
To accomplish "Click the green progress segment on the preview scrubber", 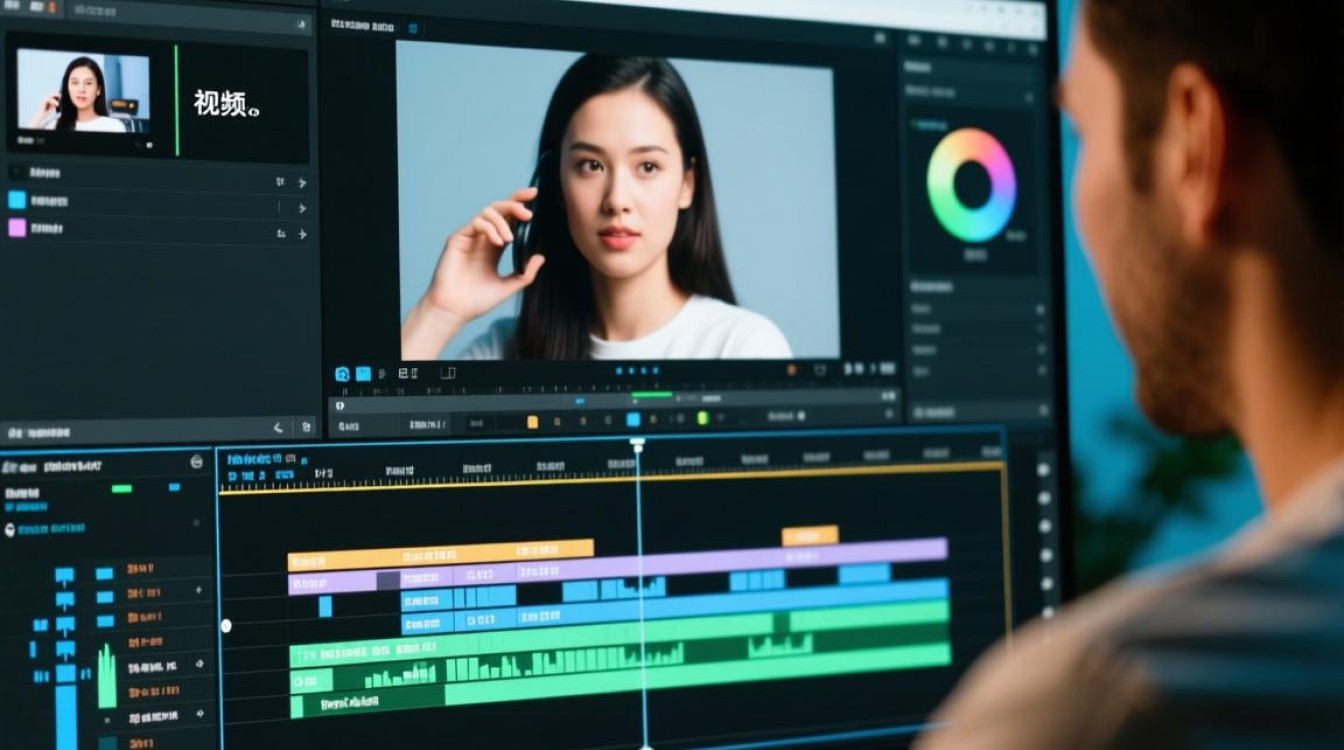I will tap(652, 395).
